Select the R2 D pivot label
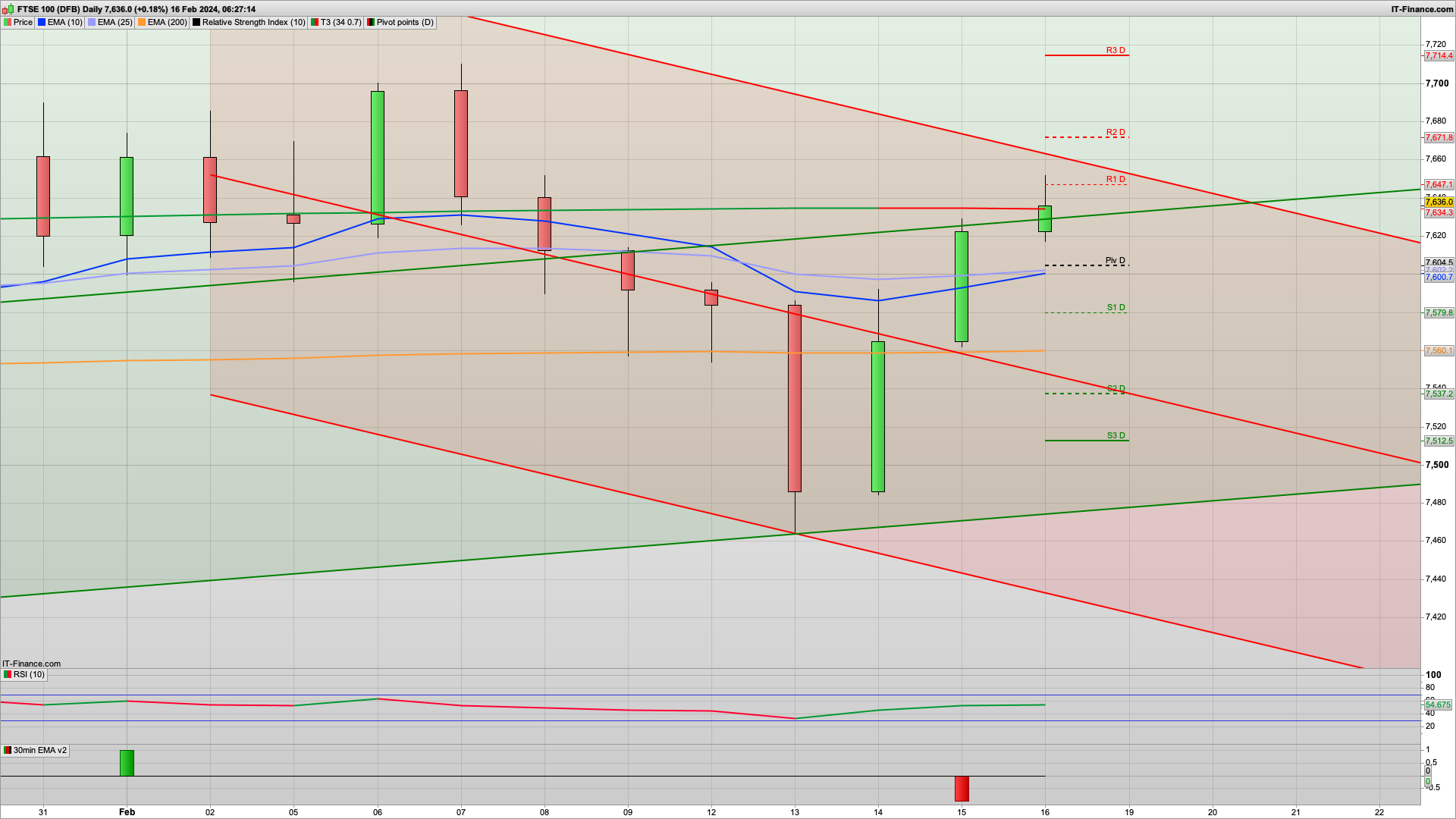Image resolution: width=1456 pixels, height=819 pixels. point(1116,132)
